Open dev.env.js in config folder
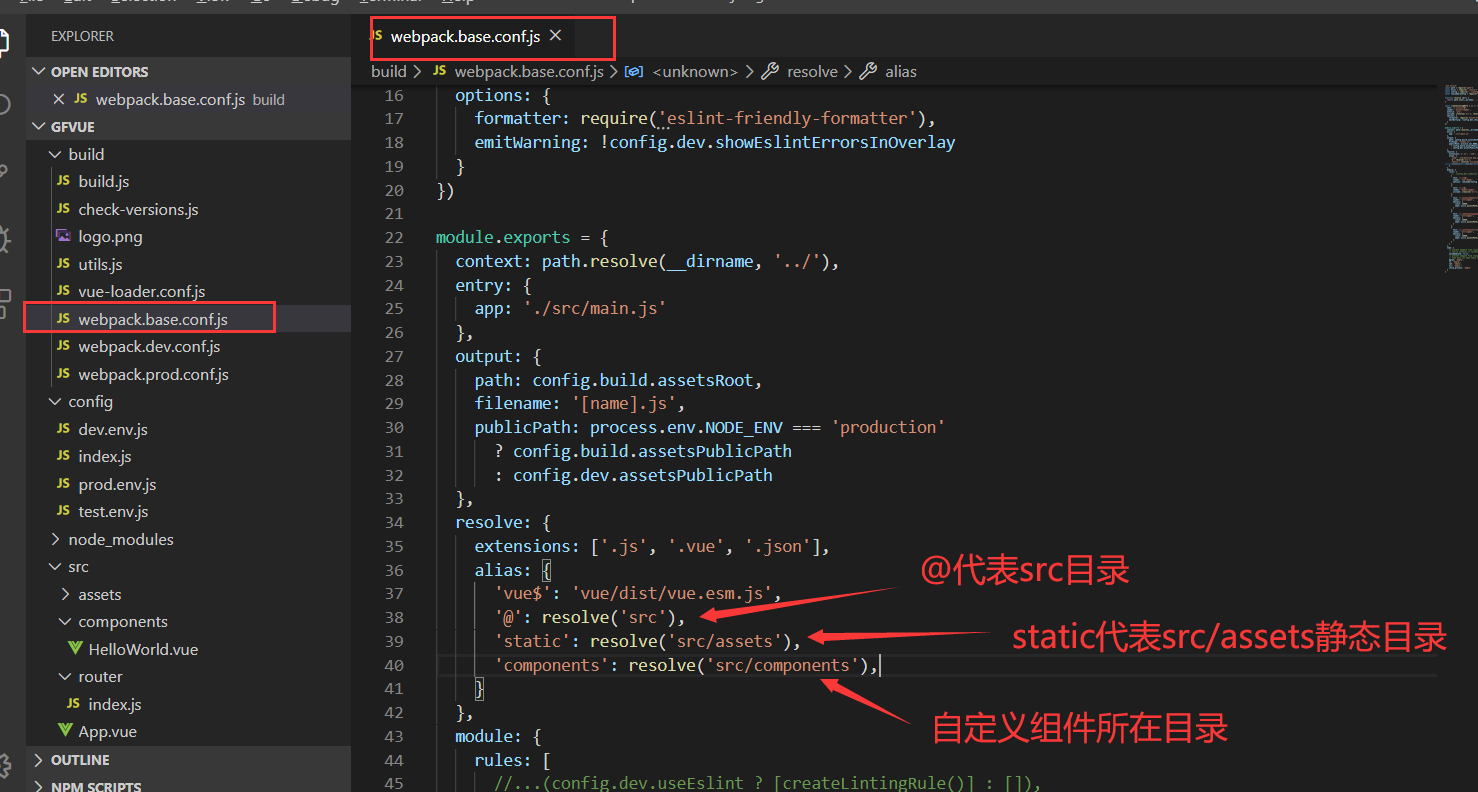 [x=113, y=429]
